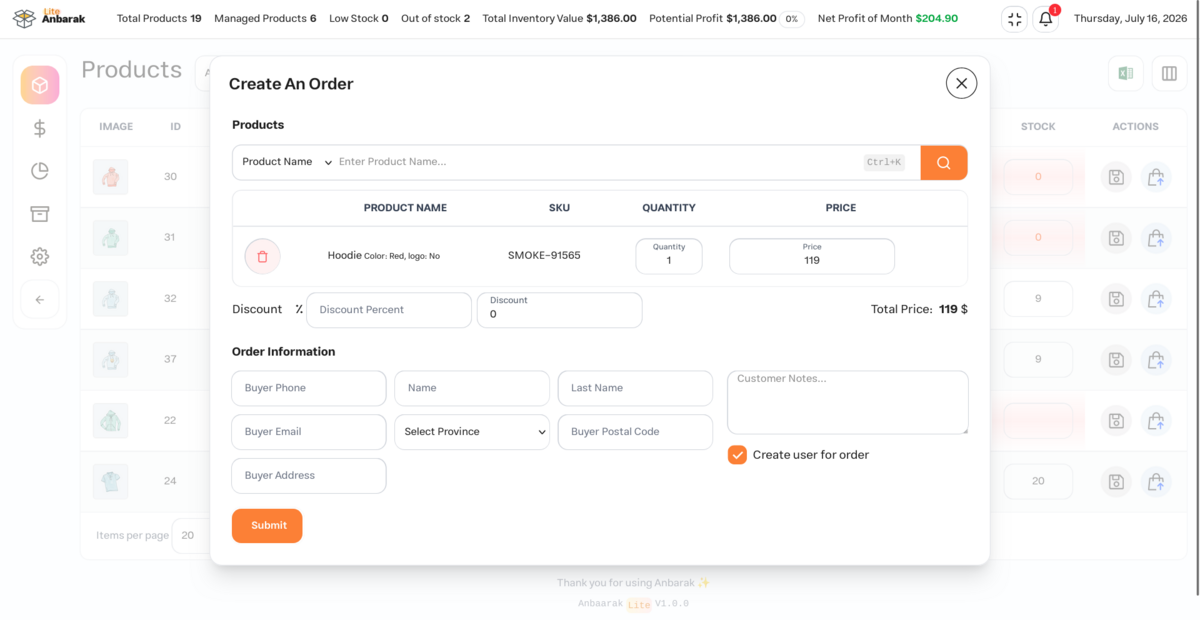Screen dimensions: 1200x620
Task: Click upload icon for product 22
Action: point(1156,421)
